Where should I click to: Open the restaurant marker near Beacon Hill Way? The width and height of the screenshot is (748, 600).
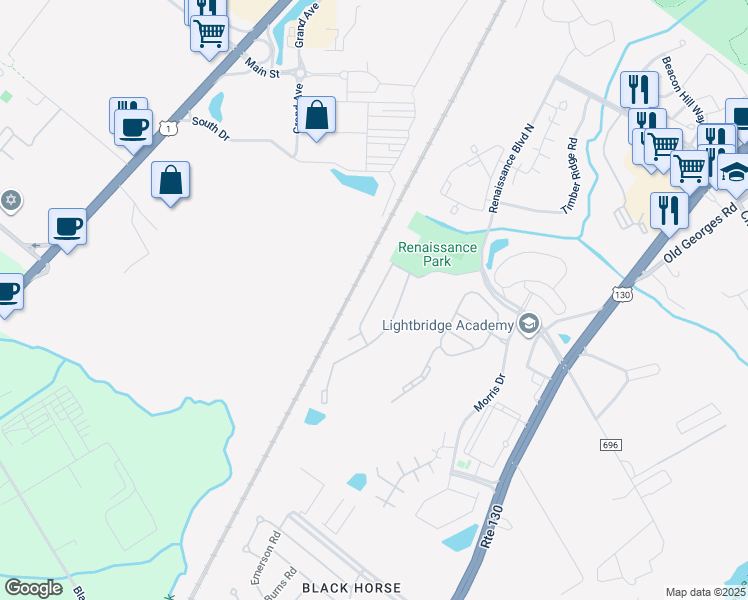pyautogui.click(x=640, y=91)
